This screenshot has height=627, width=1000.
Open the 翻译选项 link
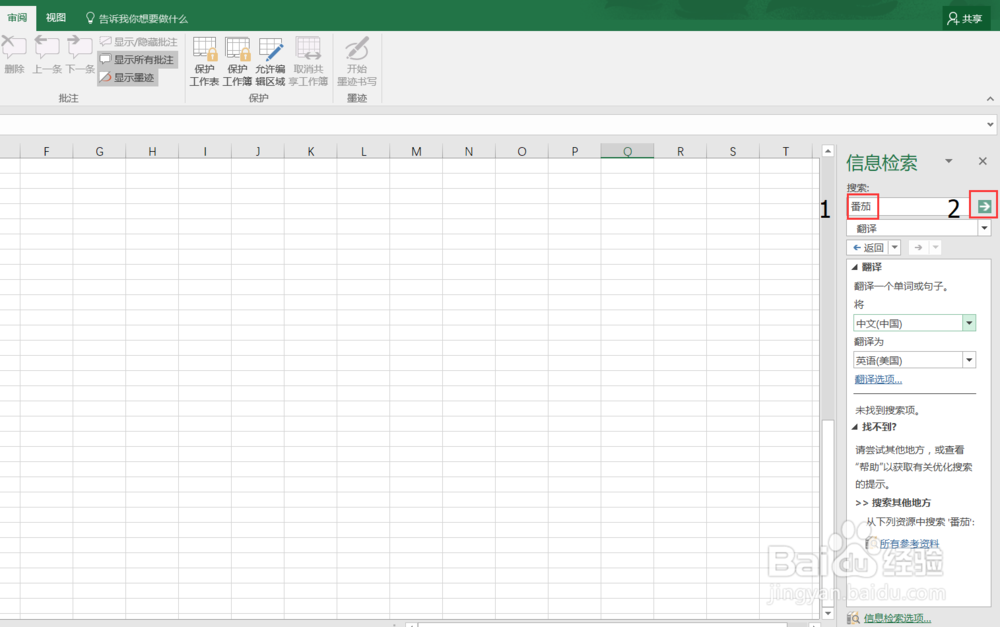click(878, 380)
